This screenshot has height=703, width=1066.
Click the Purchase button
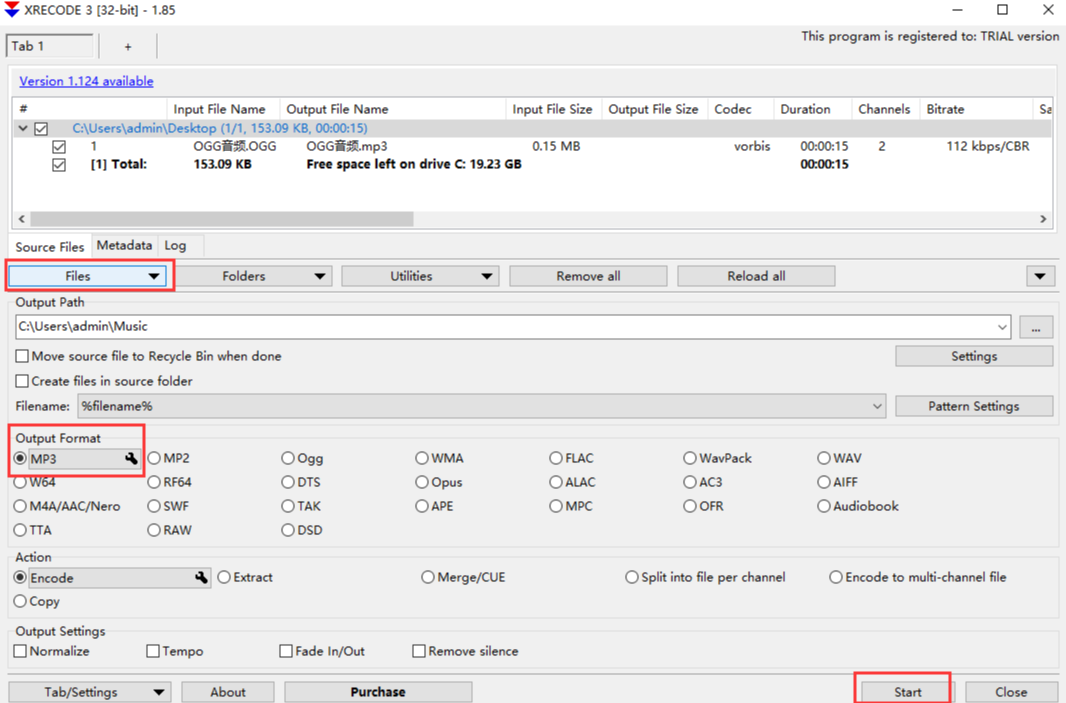[378, 692]
